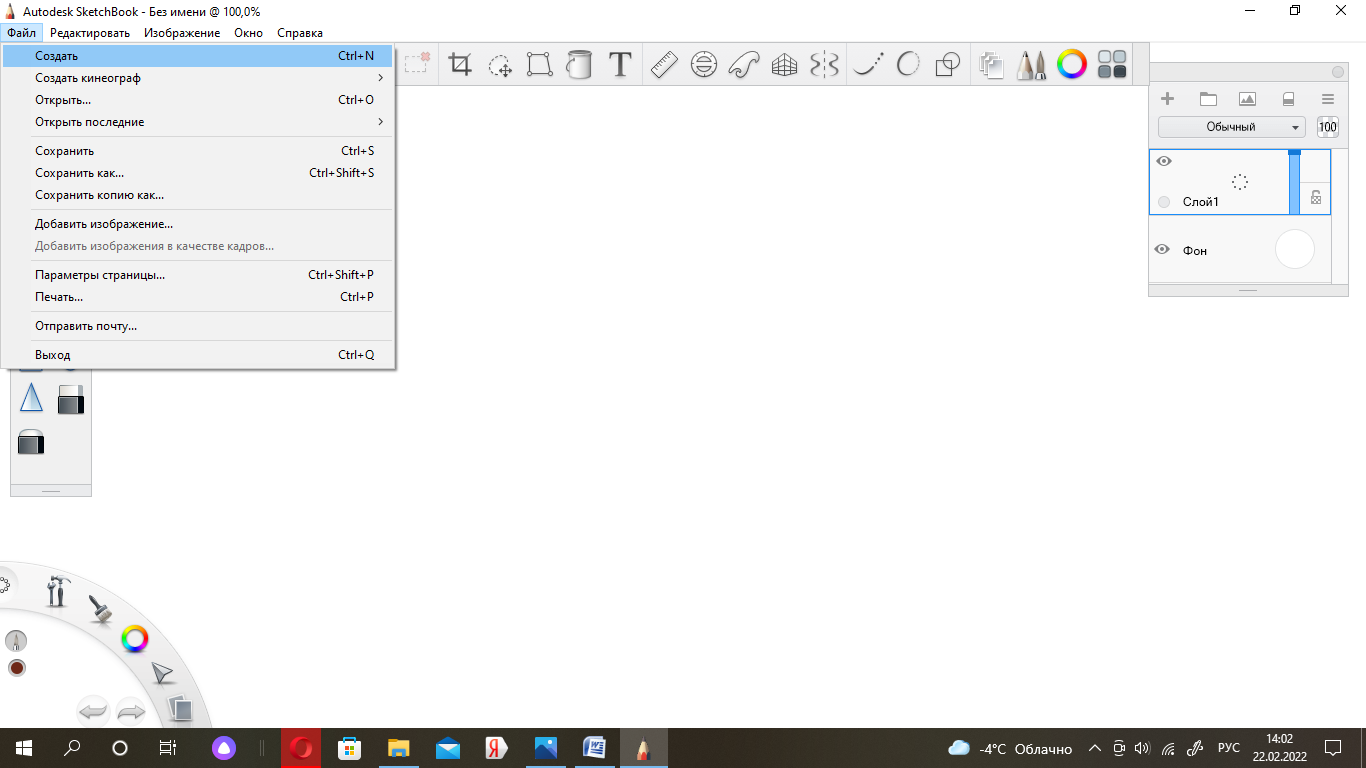Open Редактировать menu

pyautogui.click(x=90, y=33)
